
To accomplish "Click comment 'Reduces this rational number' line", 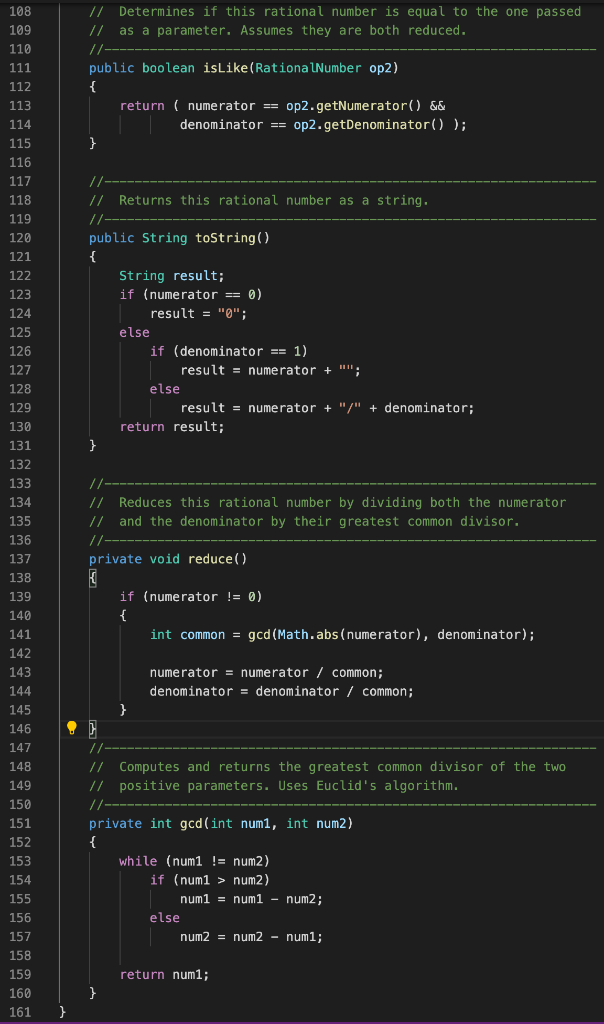I will point(328,503).
